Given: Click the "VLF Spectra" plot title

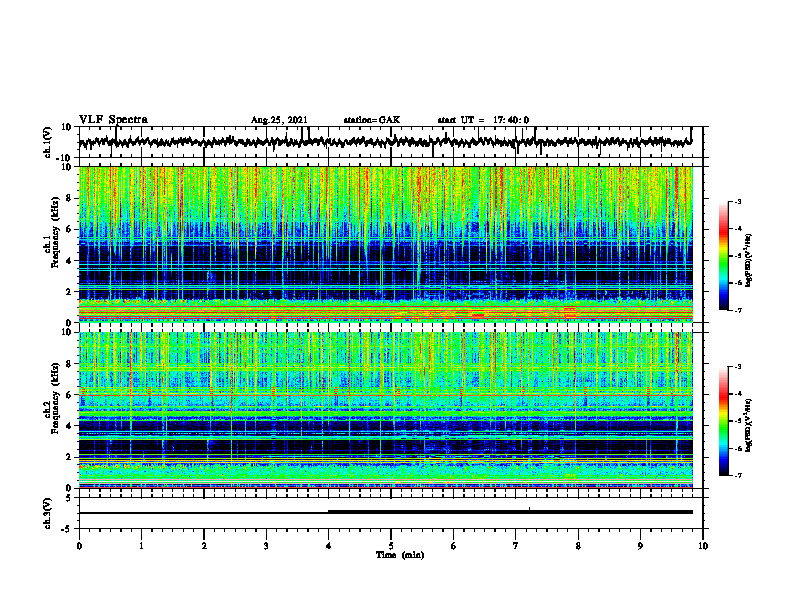Looking at the screenshot, I should (113, 120).
